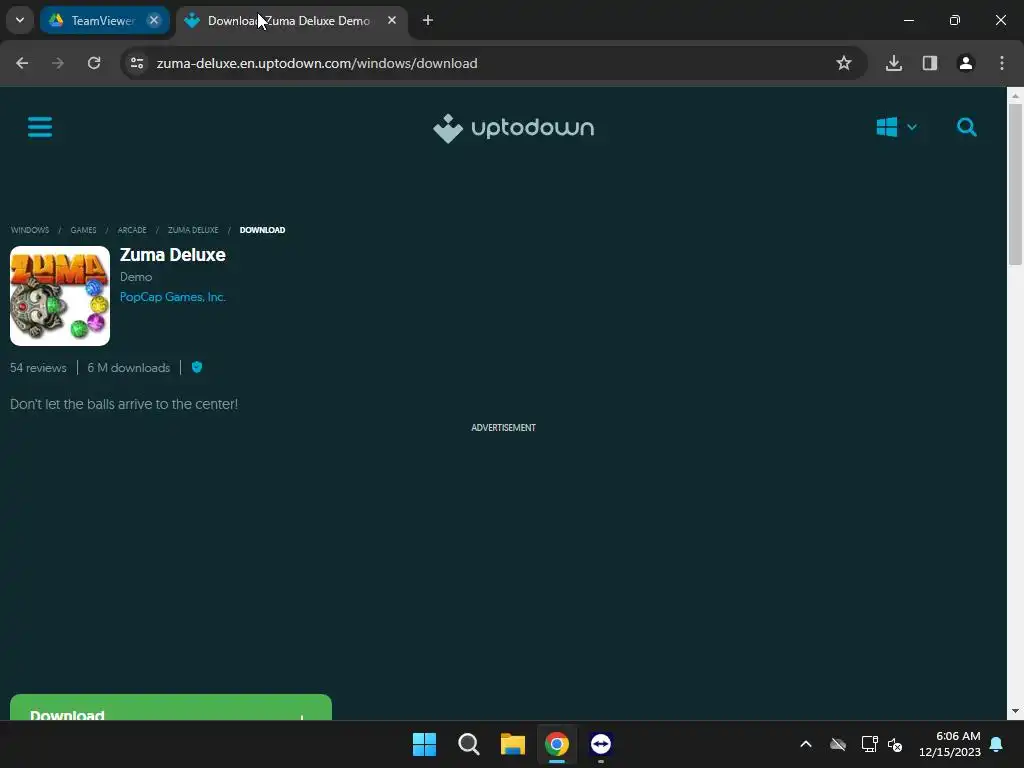Screen dimensions: 1024x768
Task: Open the Windows platform selector
Action: coord(897,127)
